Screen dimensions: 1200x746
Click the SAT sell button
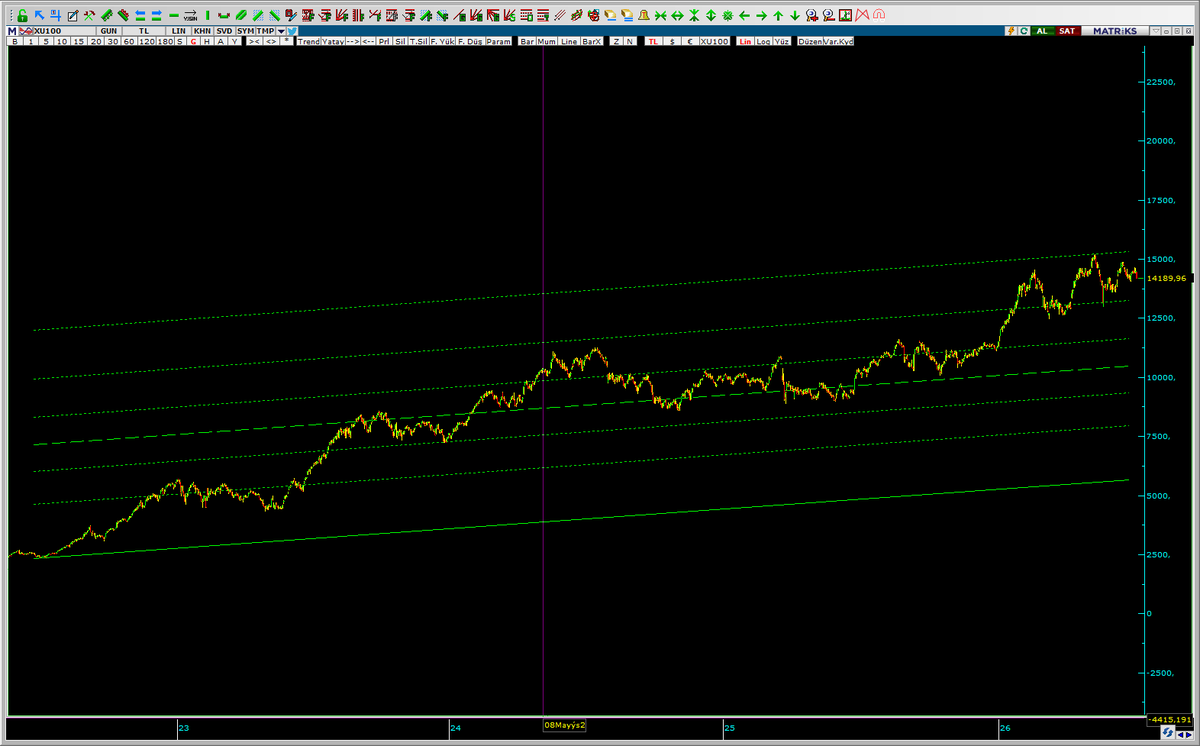[x=1067, y=31]
